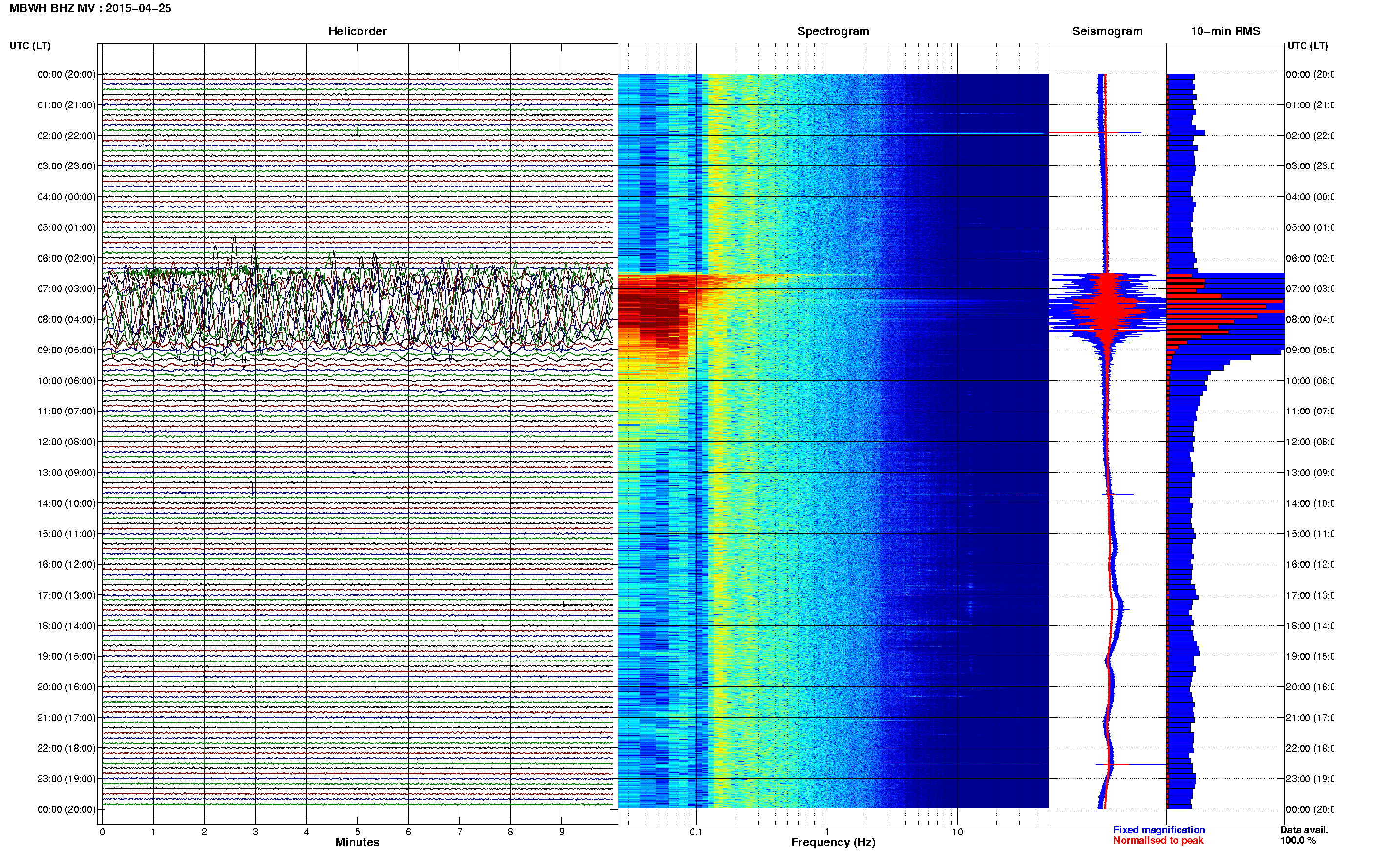Click the 'Frequency (Hz)' x-axis label
This screenshot has width=1389, height=868.
click(833, 842)
